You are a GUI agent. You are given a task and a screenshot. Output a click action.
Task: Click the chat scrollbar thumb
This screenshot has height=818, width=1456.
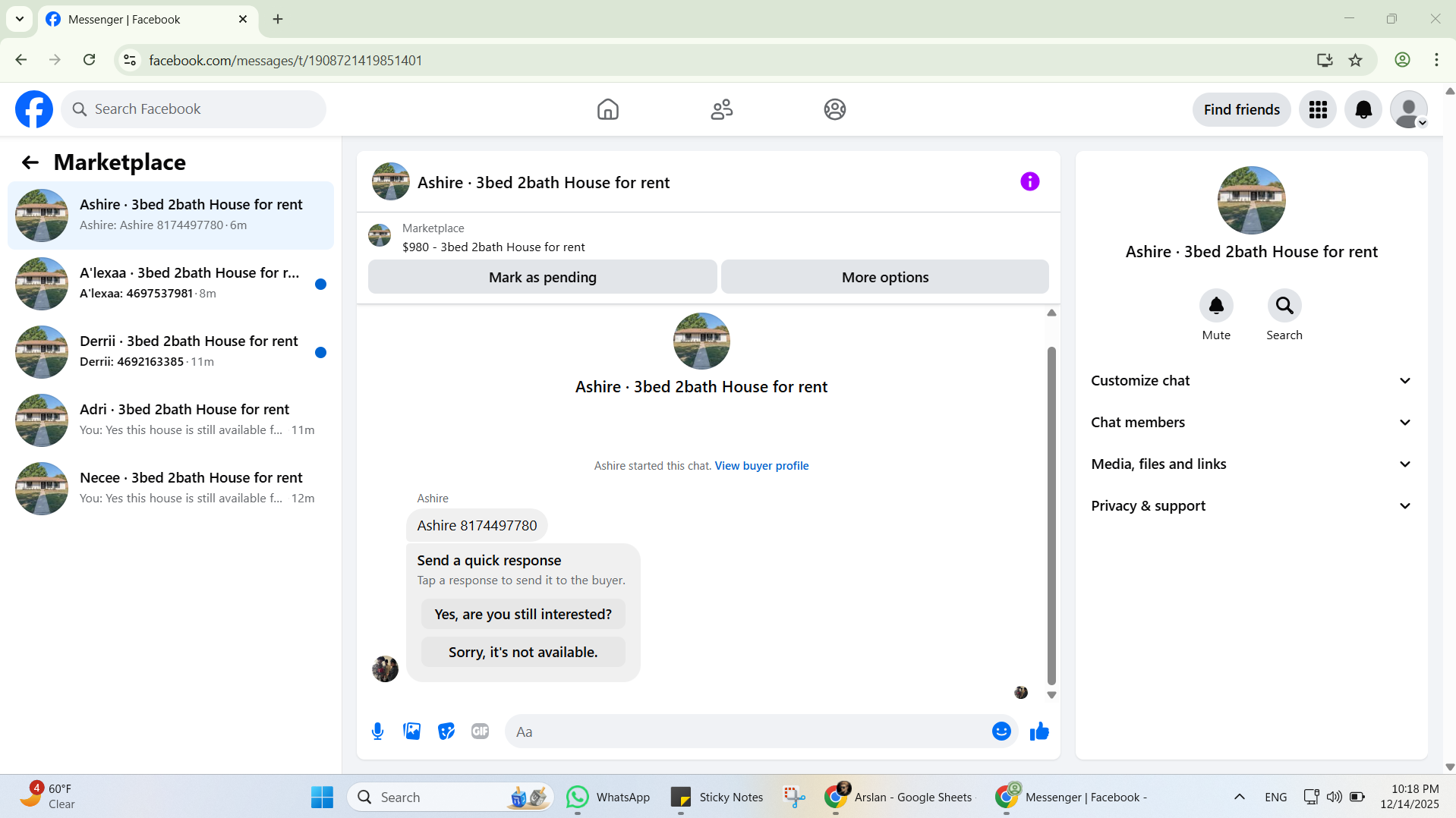coord(1051,516)
